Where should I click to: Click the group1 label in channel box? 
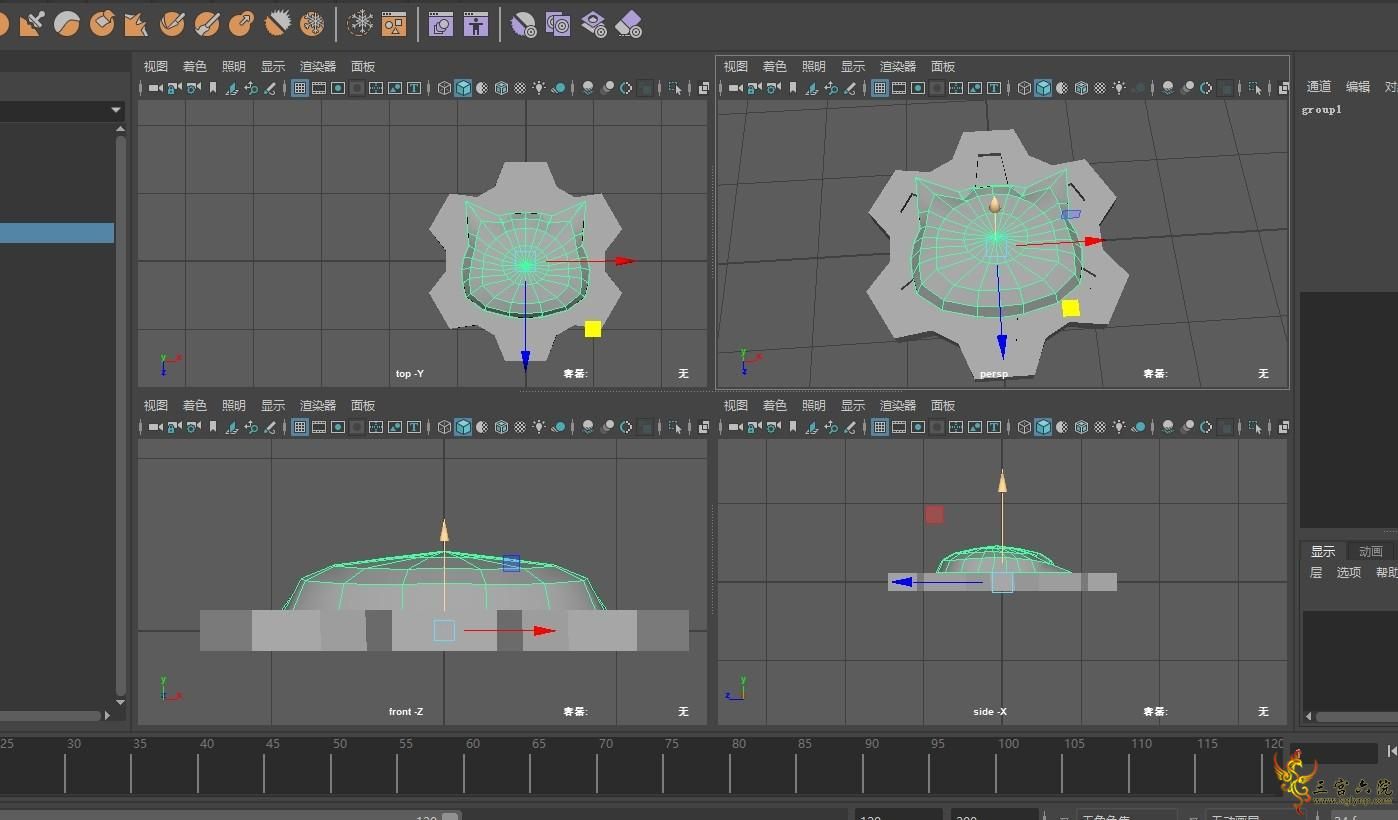[x=1321, y=110]
